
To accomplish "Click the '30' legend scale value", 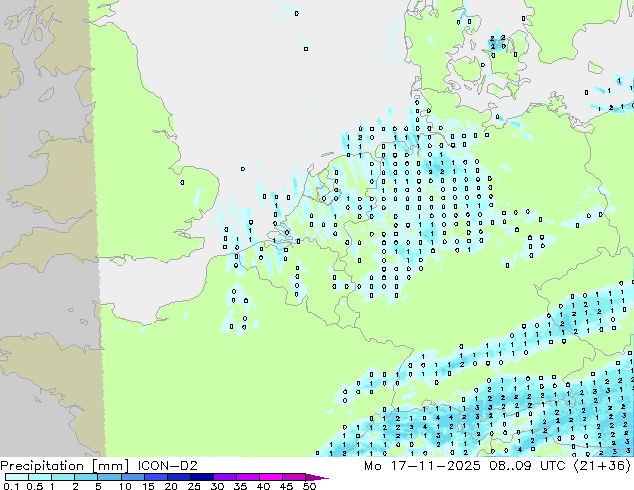I will 217,486.
